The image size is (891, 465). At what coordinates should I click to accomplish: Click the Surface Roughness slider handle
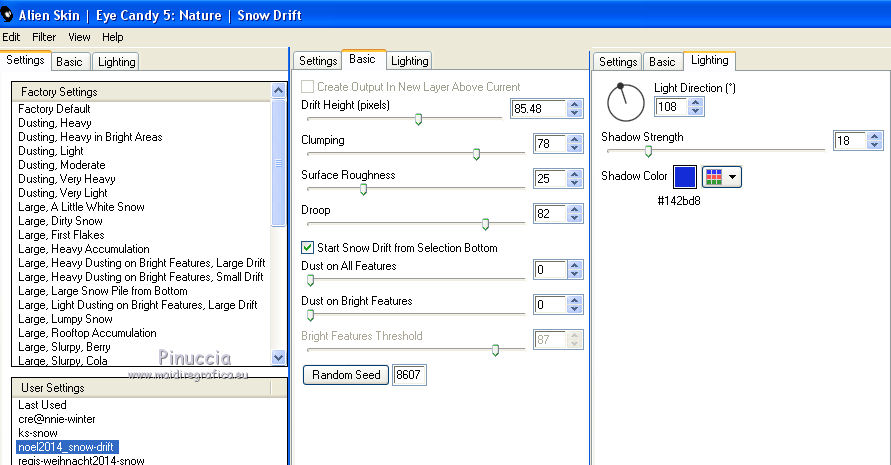[x=363, y=189]
